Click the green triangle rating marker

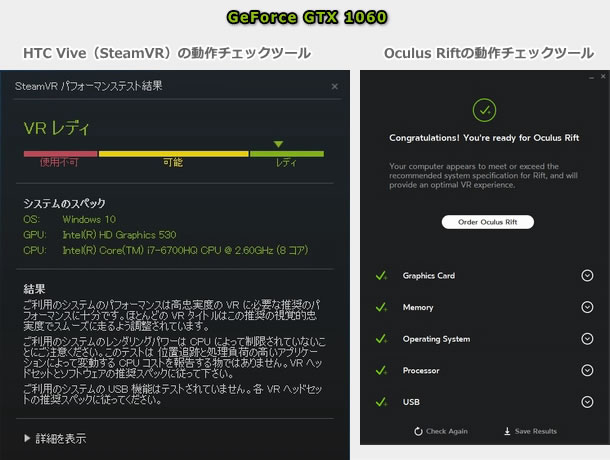click(278, 144)
